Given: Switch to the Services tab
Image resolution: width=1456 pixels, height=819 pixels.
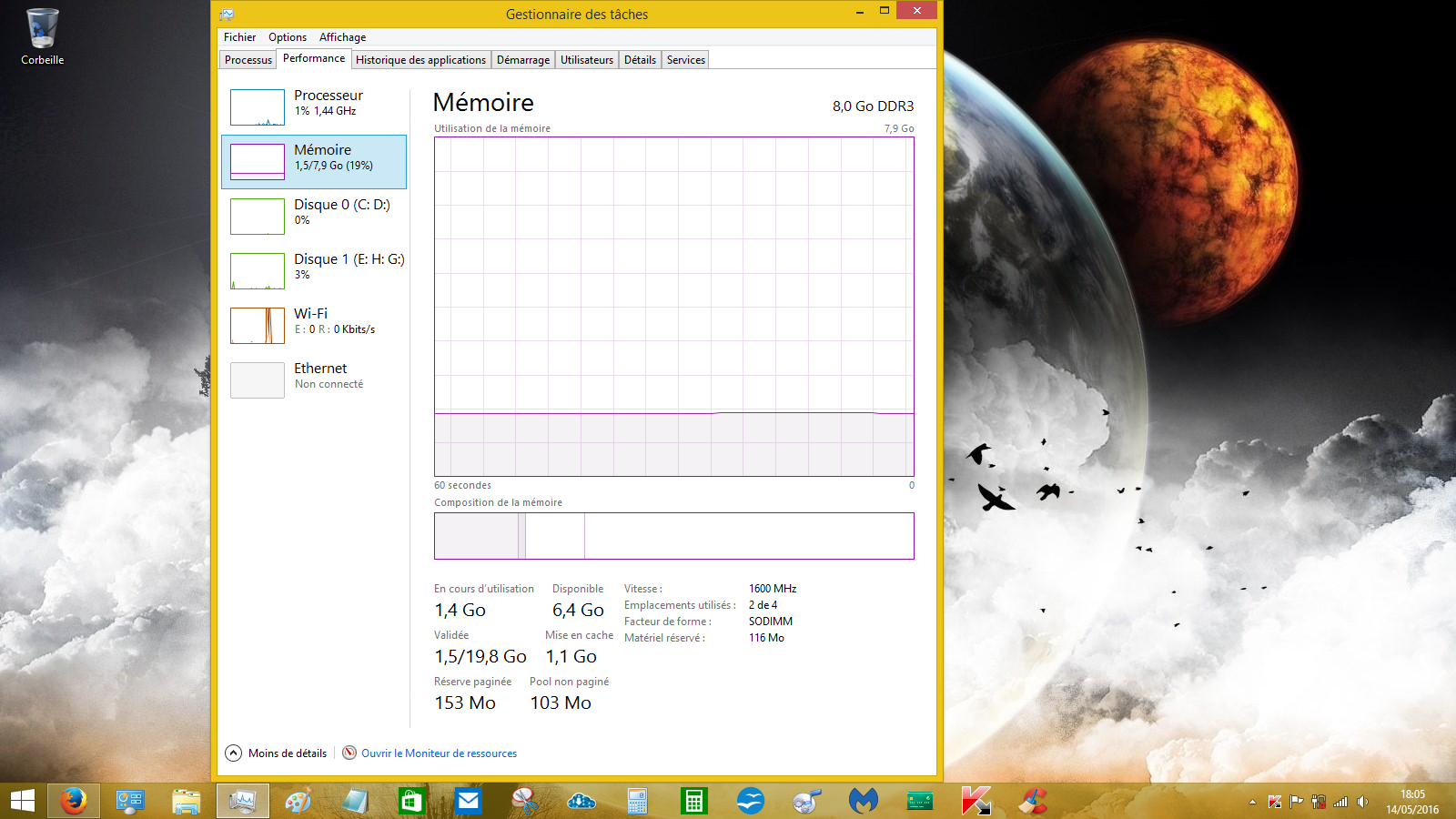Looking at the screenshot, I should coord(686,60).
